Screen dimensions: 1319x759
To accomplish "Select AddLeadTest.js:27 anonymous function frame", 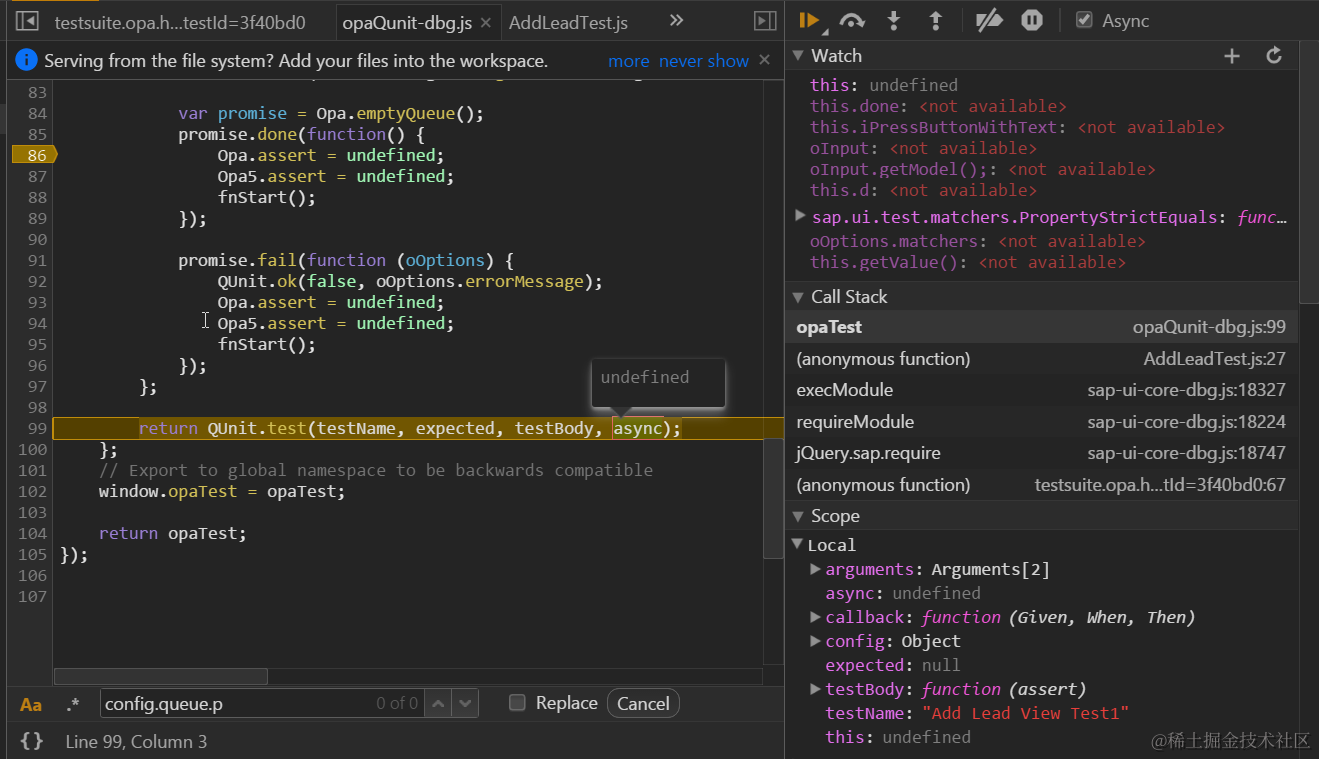I will pyautogui.click(x=1041, y=359).
